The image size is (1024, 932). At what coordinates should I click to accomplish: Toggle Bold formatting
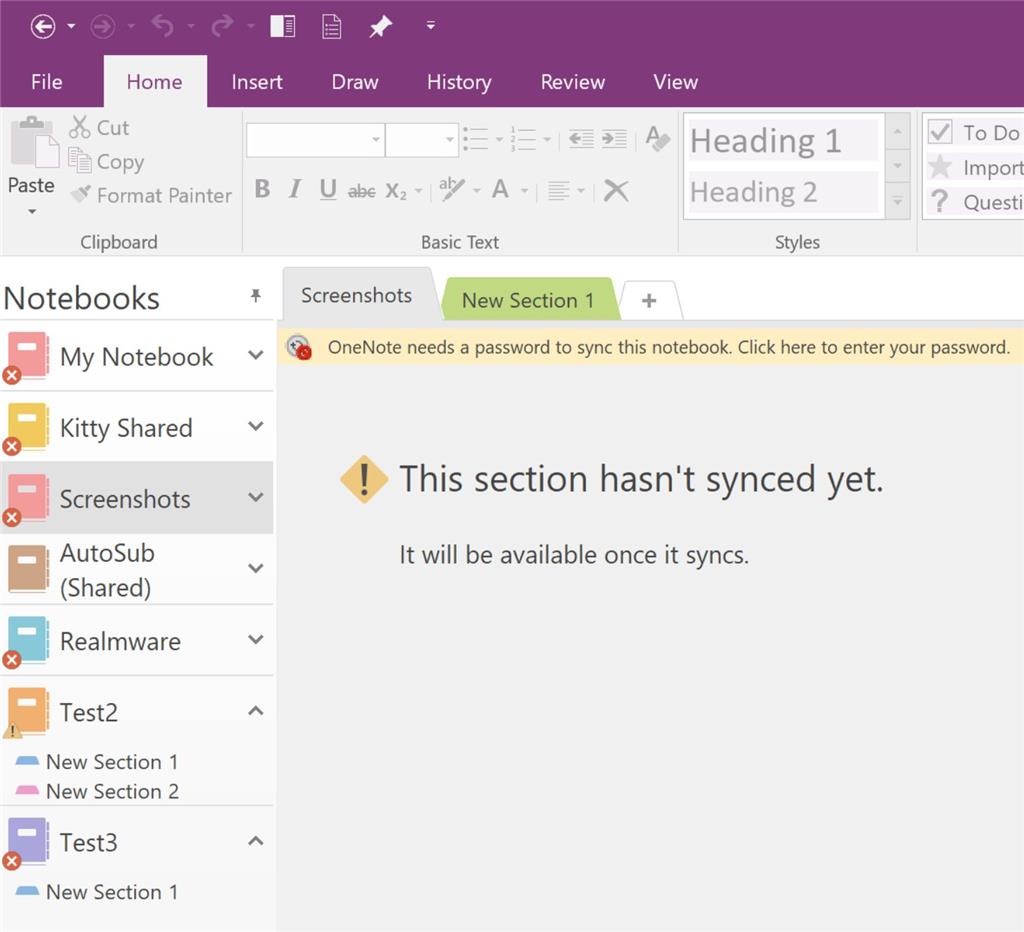click(263, 189)
